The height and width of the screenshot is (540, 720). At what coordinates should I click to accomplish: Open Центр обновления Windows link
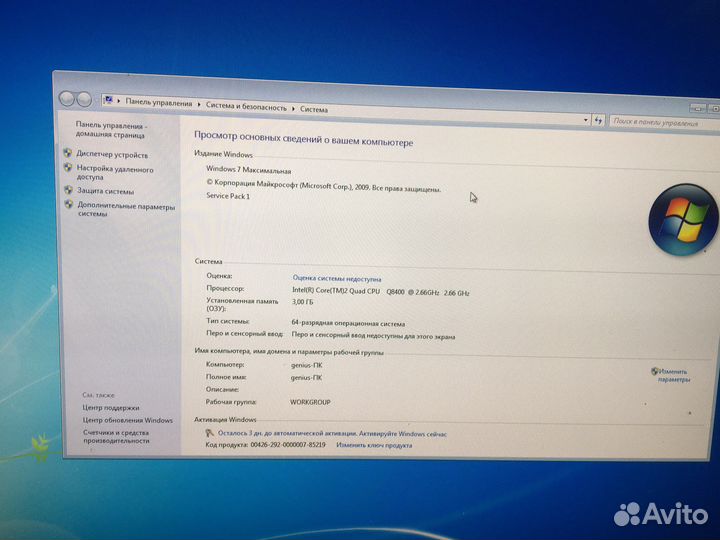click(x=127, y=420)
